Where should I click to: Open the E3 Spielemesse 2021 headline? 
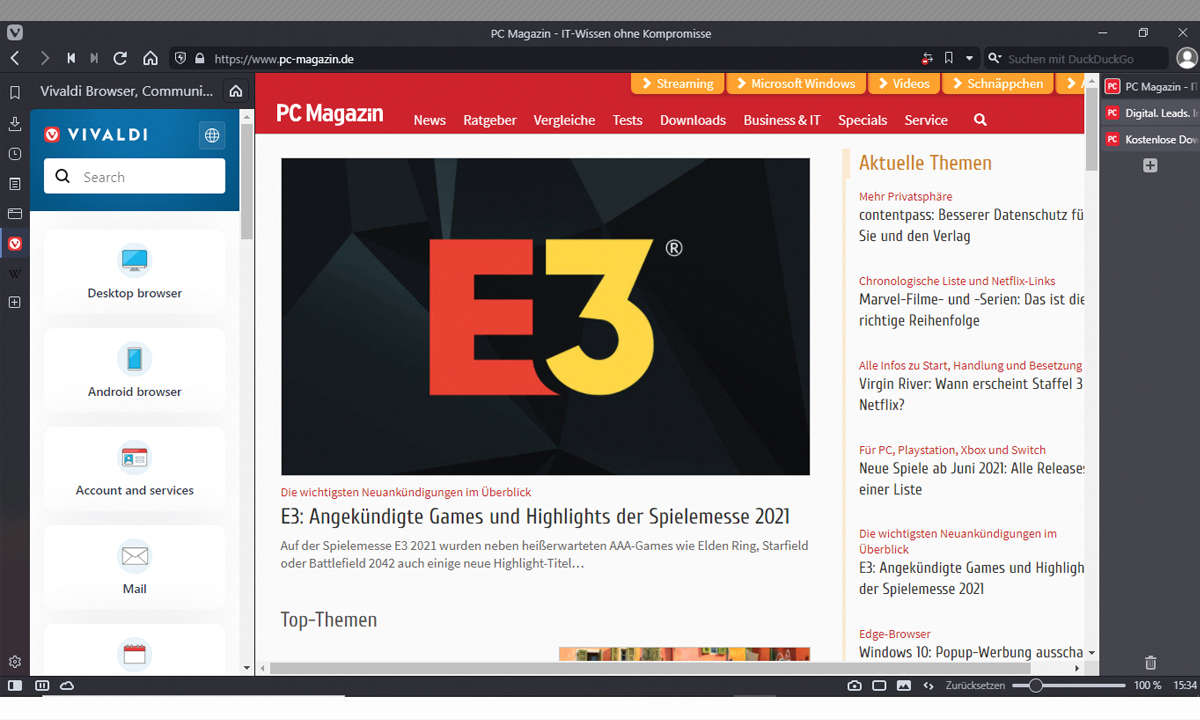tap(535, 517)
